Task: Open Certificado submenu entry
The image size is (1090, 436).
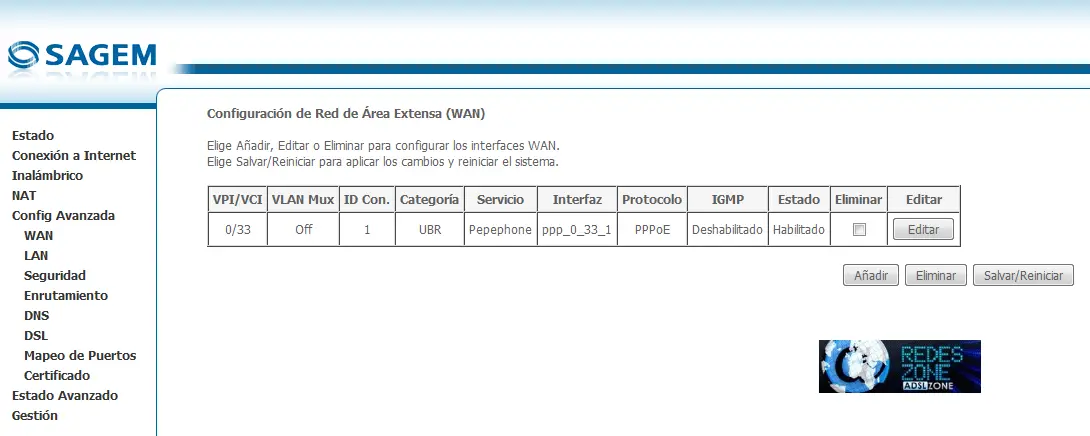Action: point(57,376)
